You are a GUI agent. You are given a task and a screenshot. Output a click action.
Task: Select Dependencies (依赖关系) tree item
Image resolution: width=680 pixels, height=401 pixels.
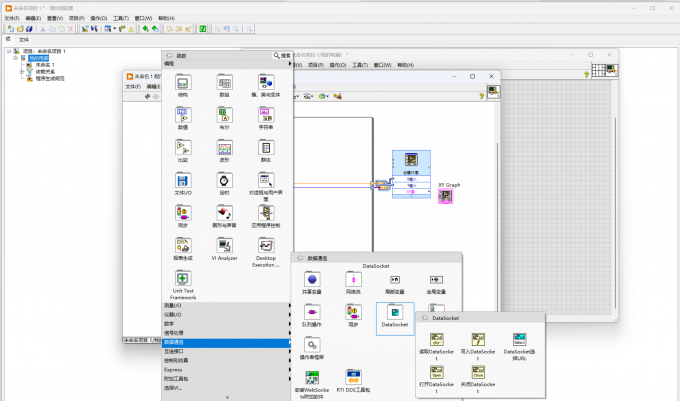45,72
